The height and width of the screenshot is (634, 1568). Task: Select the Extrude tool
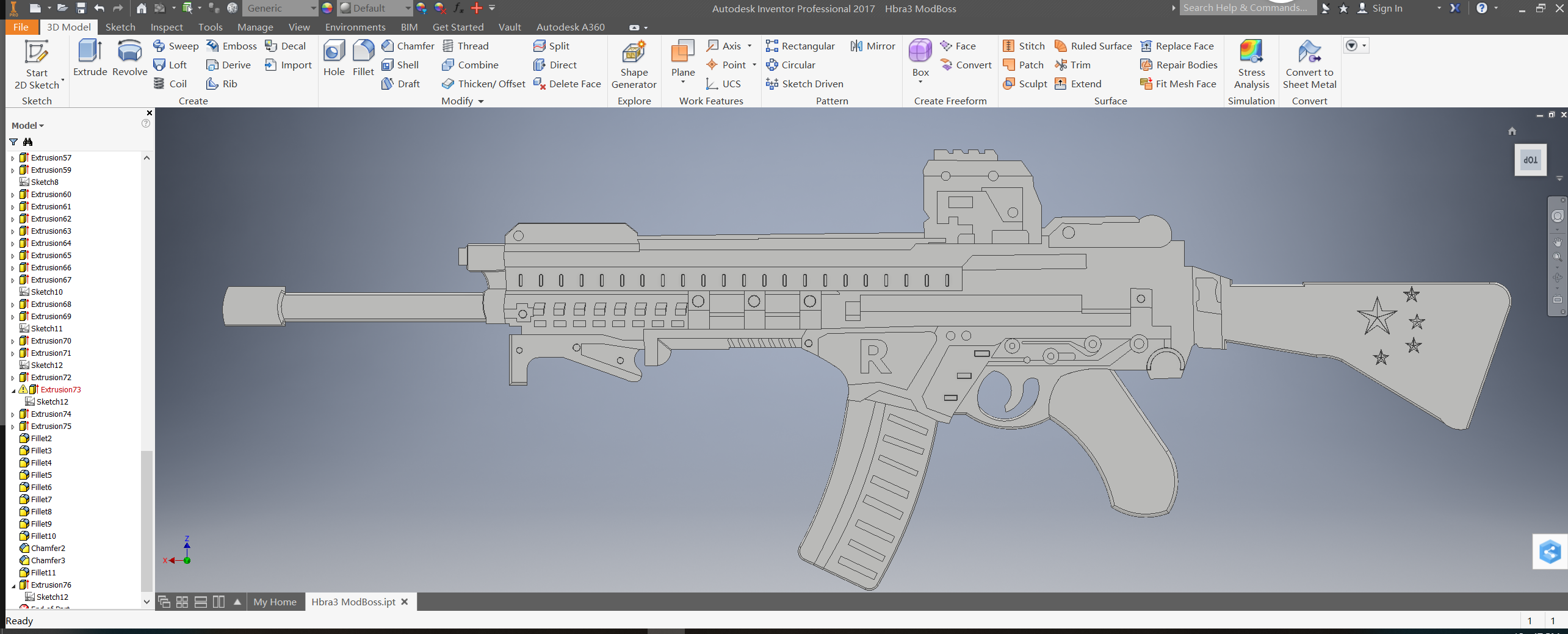tap(89, 59)
